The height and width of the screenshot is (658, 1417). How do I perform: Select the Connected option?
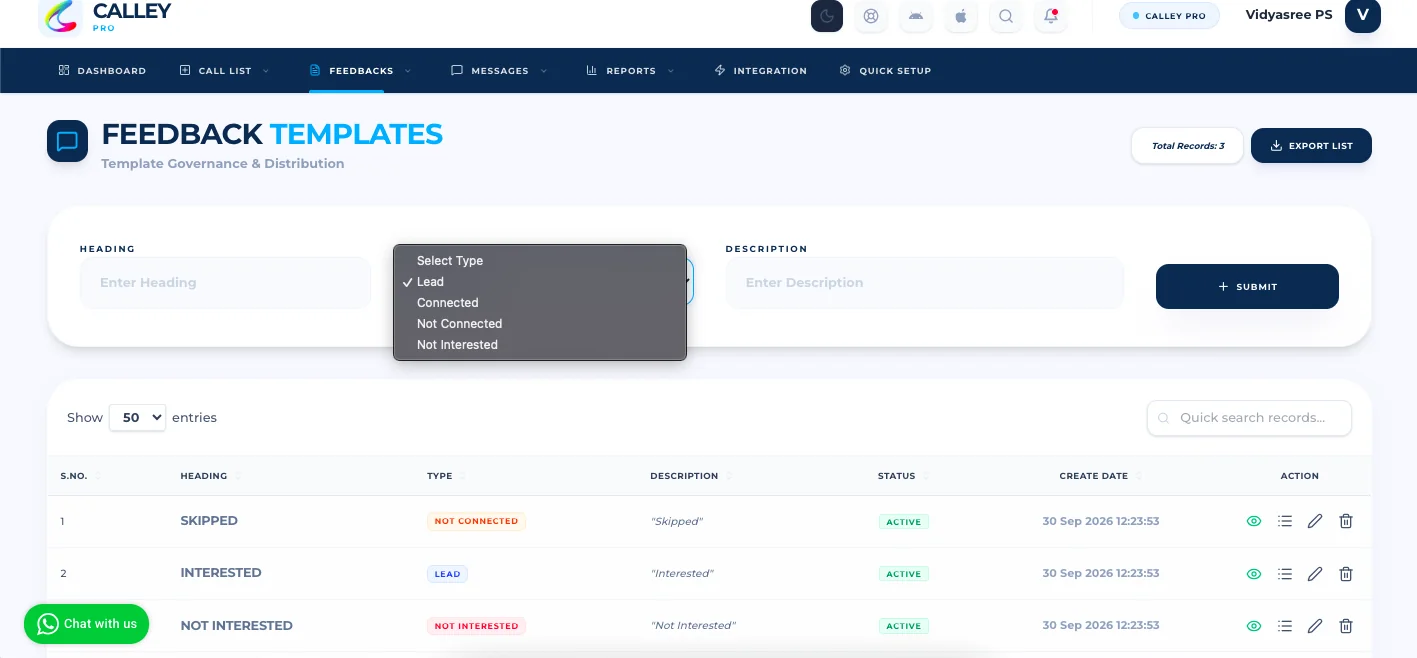540,303
